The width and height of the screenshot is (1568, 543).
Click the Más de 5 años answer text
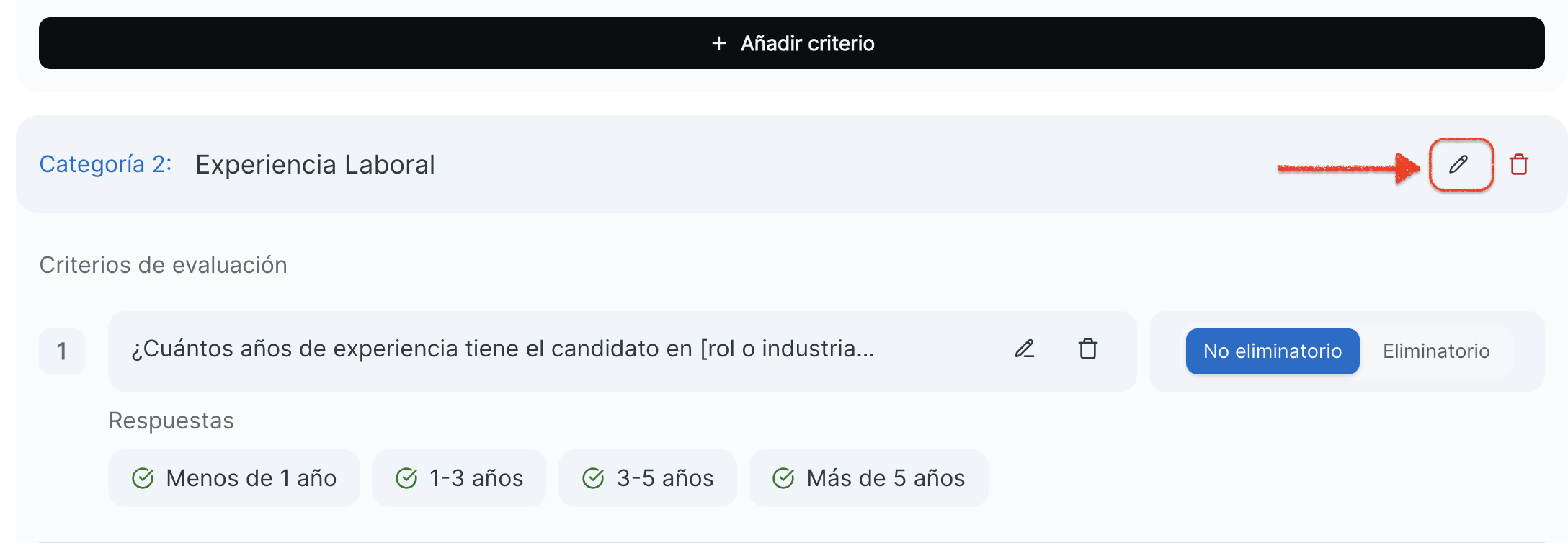click(886, 478)
